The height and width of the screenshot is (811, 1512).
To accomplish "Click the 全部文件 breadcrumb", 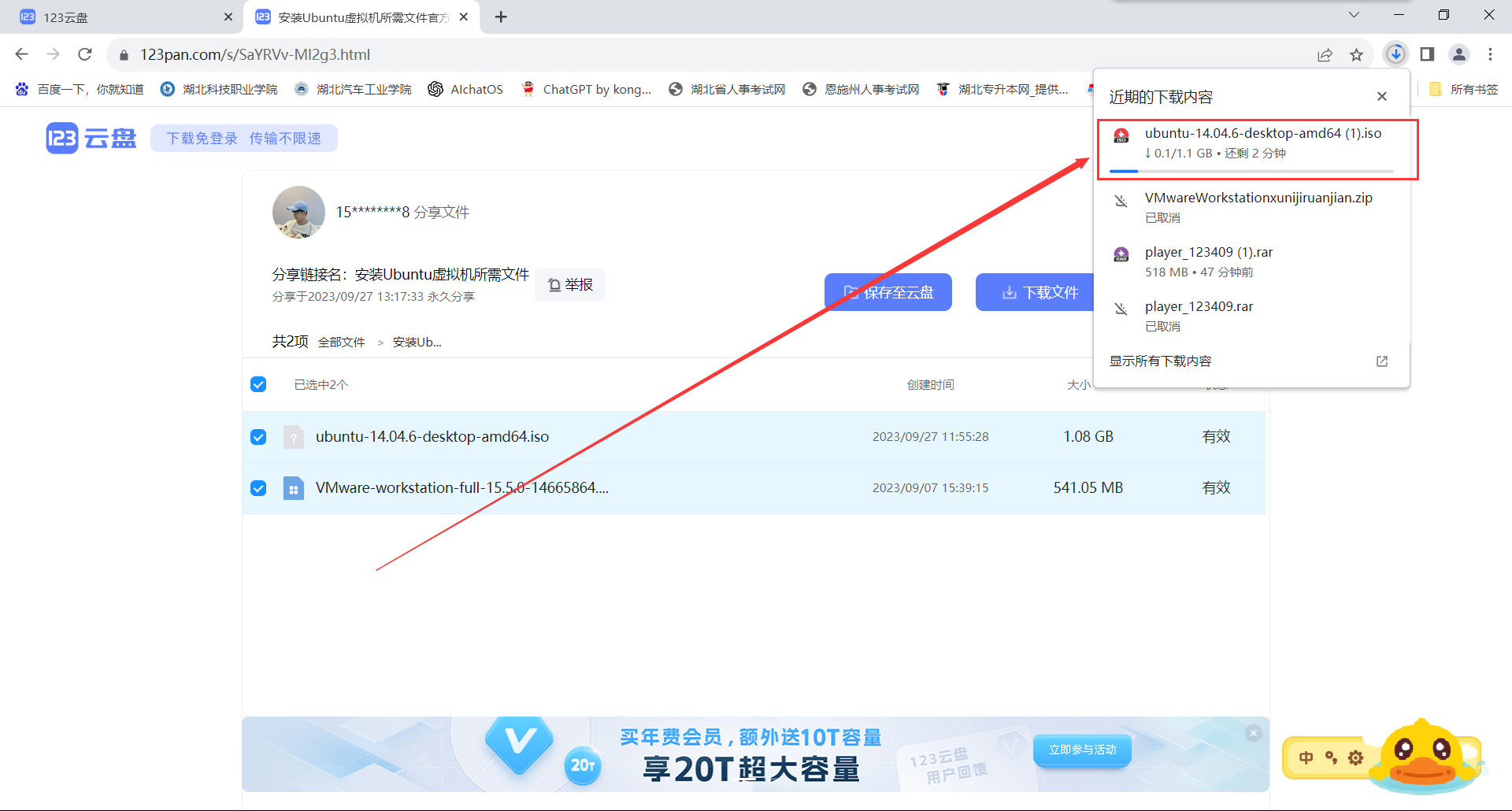I will 342,342.
